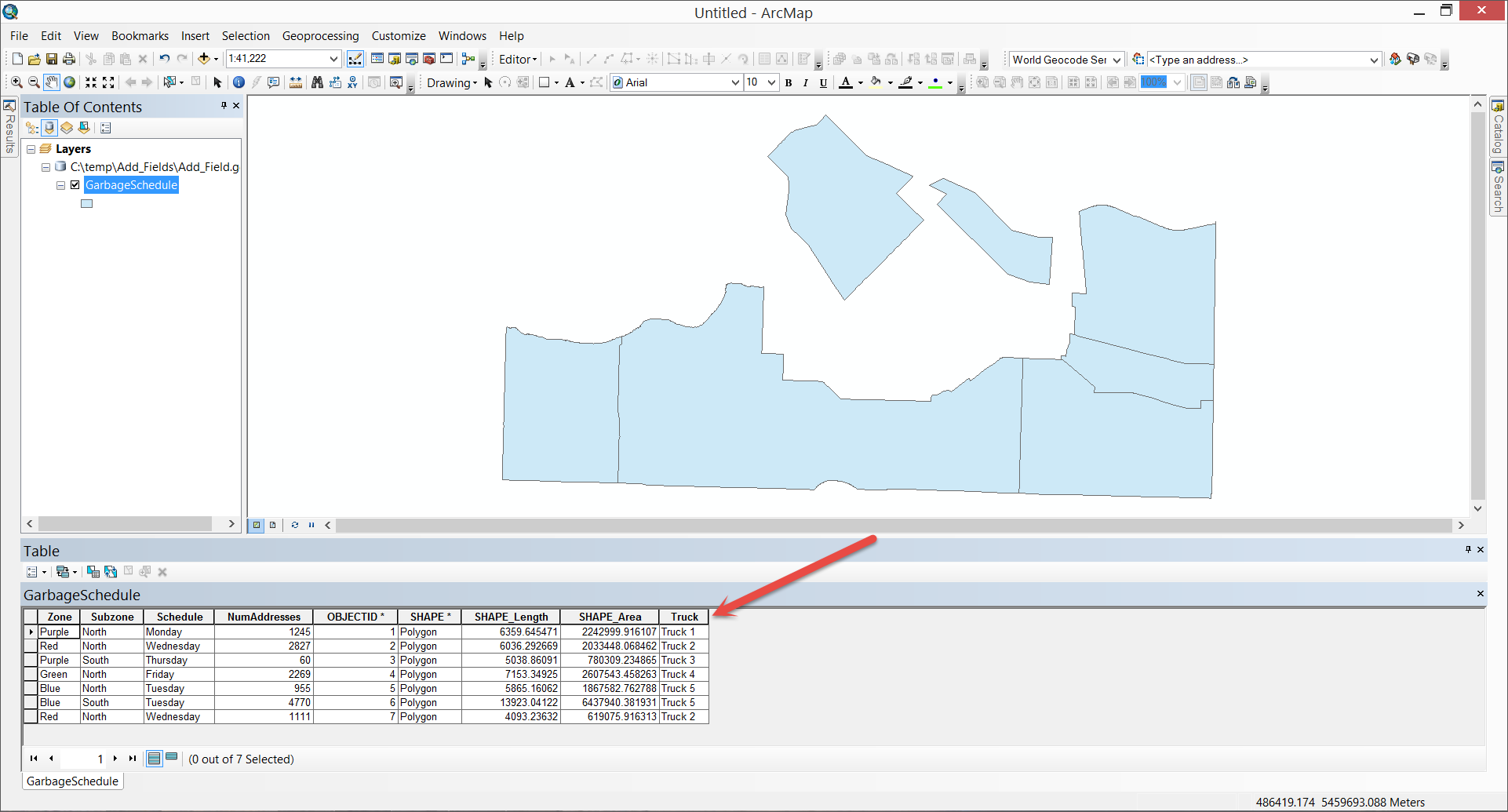Screen dimensions: 1508x812
Task: Open the Measure tool
Action: 295,82
